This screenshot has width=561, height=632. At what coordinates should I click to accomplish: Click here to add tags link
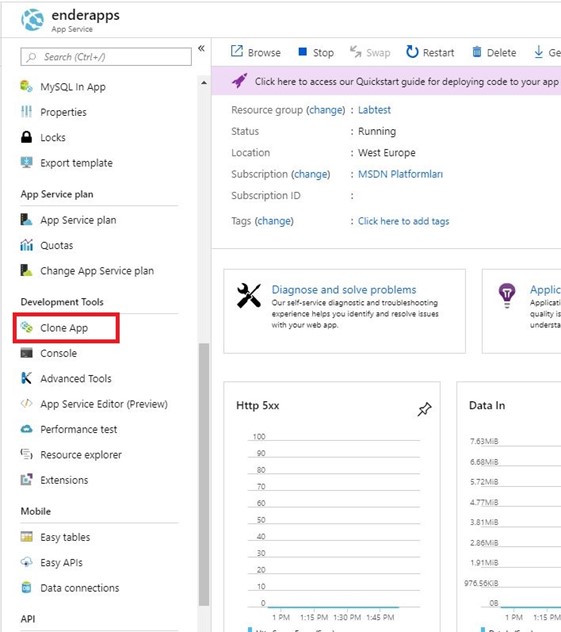coord(403,221)
